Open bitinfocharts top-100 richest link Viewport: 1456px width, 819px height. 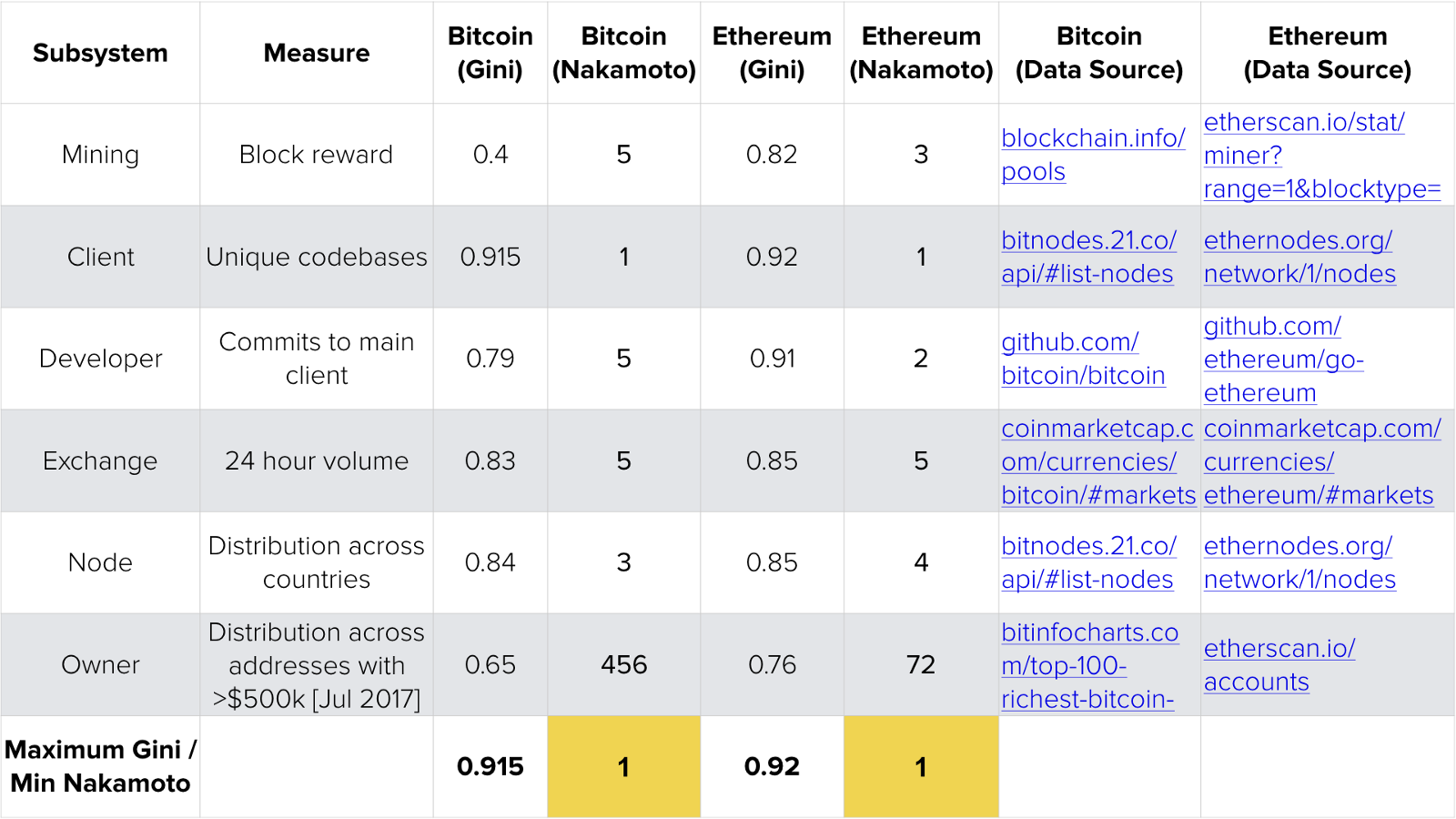click(x=1089, y=632)
